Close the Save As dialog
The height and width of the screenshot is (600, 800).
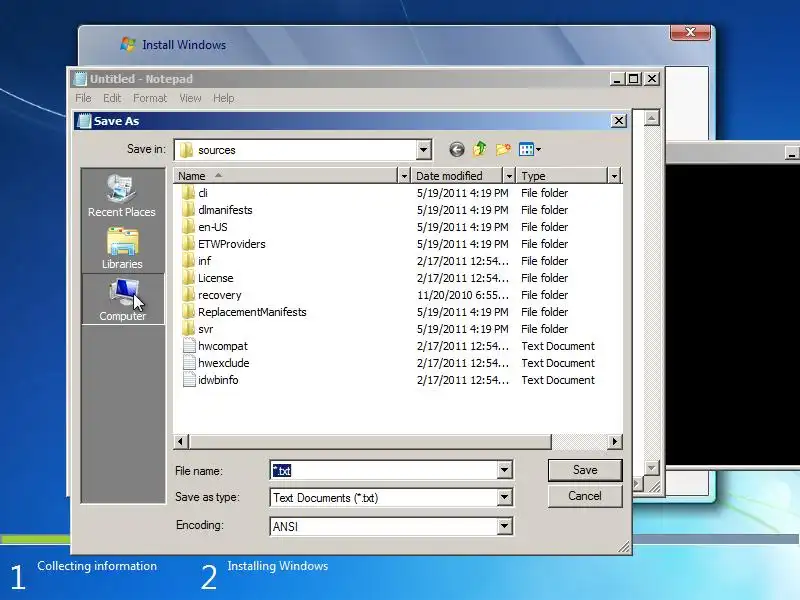pos(618,121)
